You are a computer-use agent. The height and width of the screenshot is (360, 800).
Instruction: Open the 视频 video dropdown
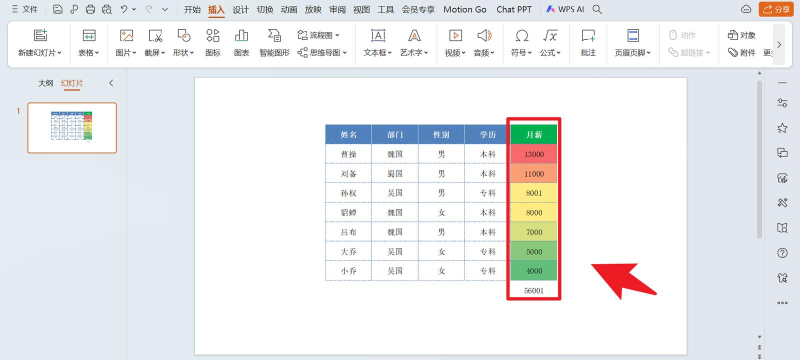[455, 53]
